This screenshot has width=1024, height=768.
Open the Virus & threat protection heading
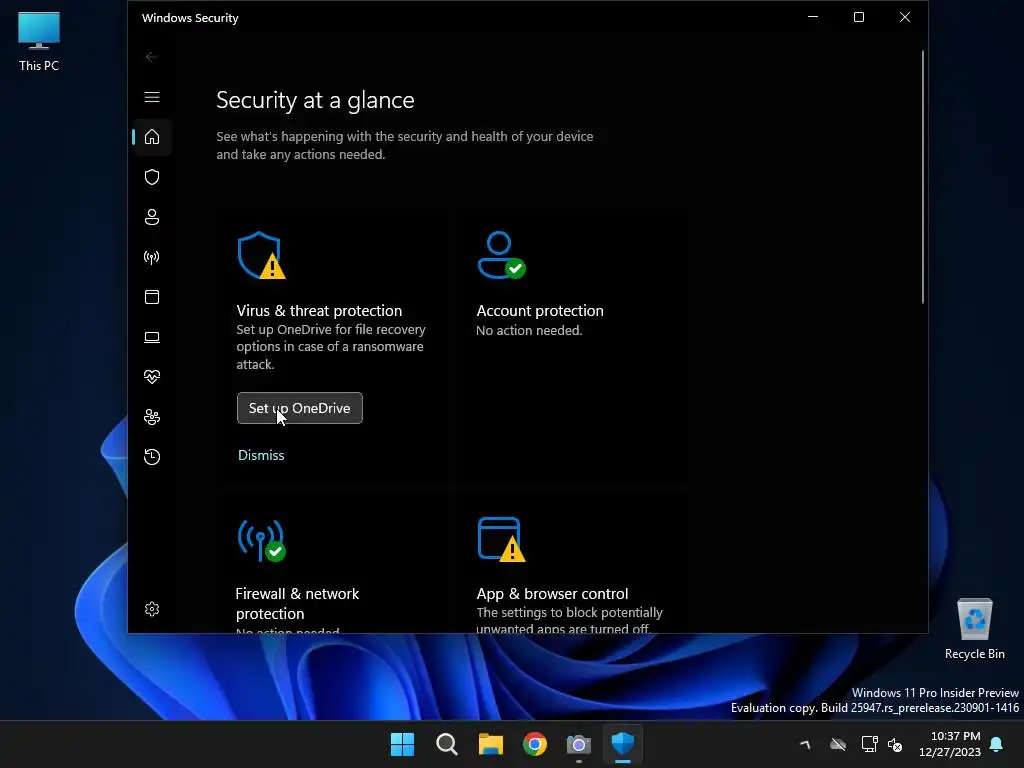tap(319, 311)
